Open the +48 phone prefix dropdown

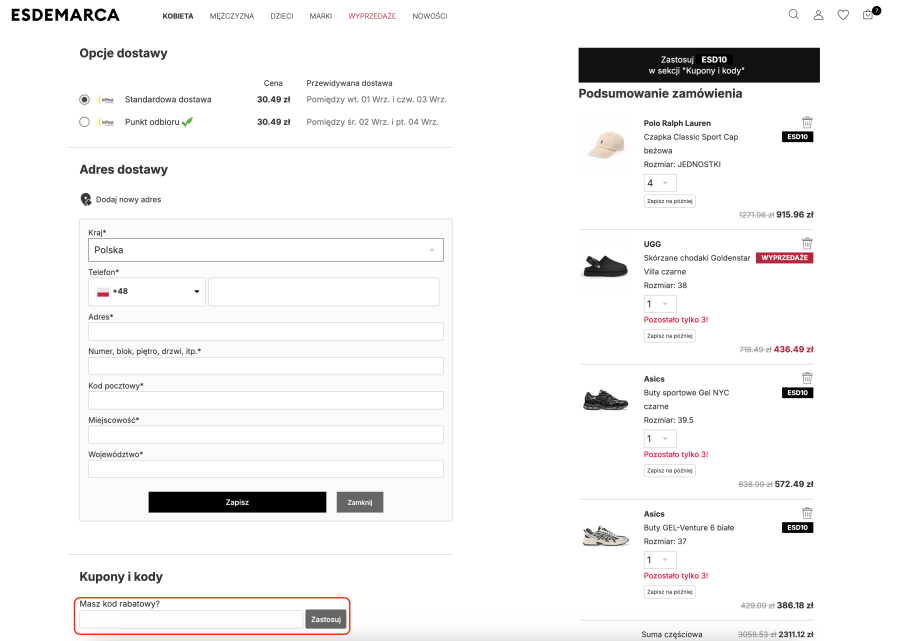coord(147,292)
